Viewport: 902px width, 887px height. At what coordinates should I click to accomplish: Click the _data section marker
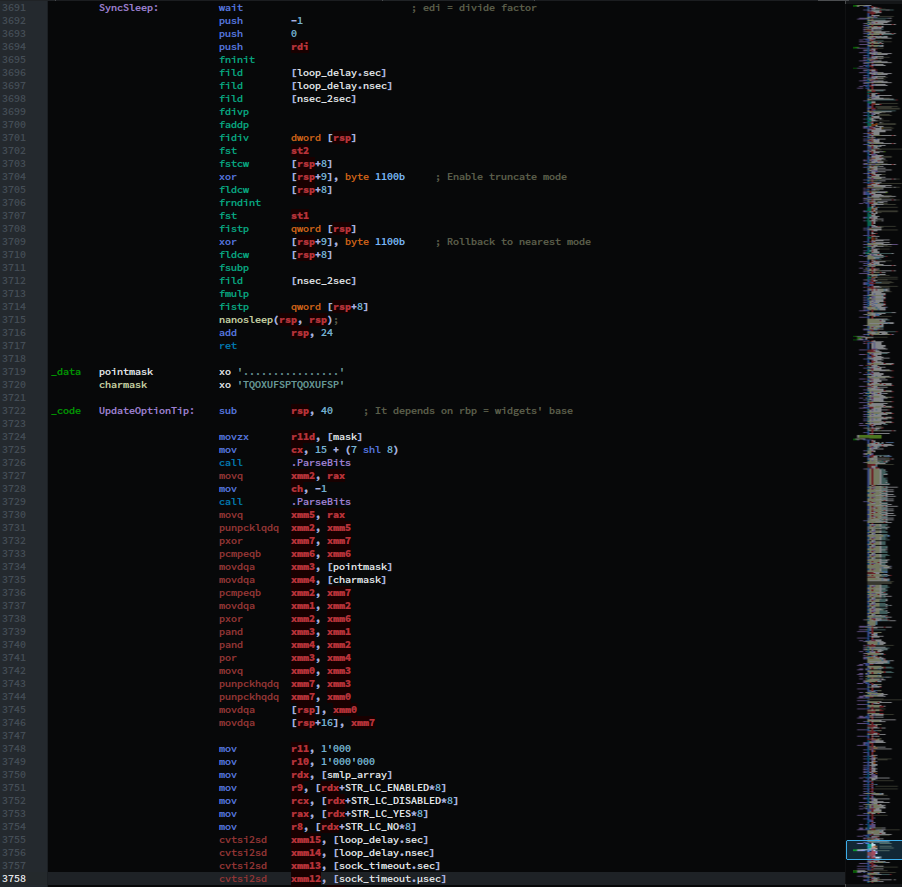point(66,372)
